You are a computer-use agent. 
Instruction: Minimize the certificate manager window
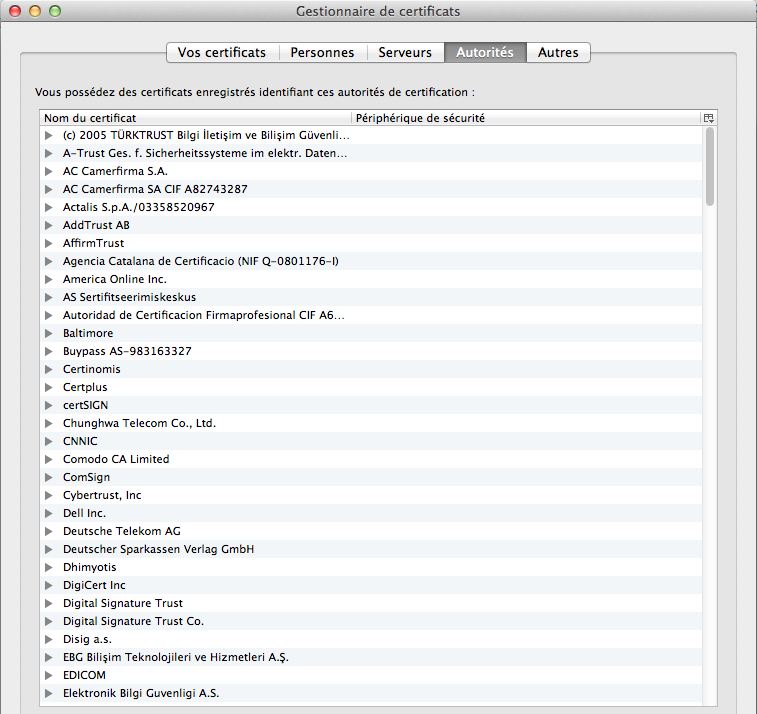(35, 11)
